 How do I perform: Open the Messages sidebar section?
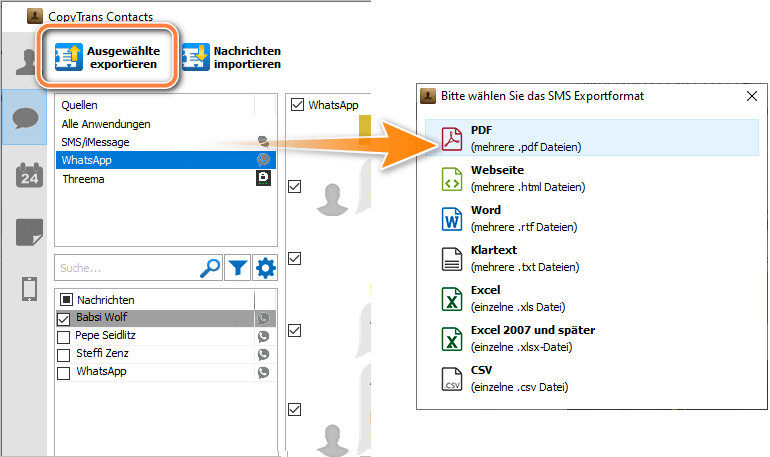[25, 118]
